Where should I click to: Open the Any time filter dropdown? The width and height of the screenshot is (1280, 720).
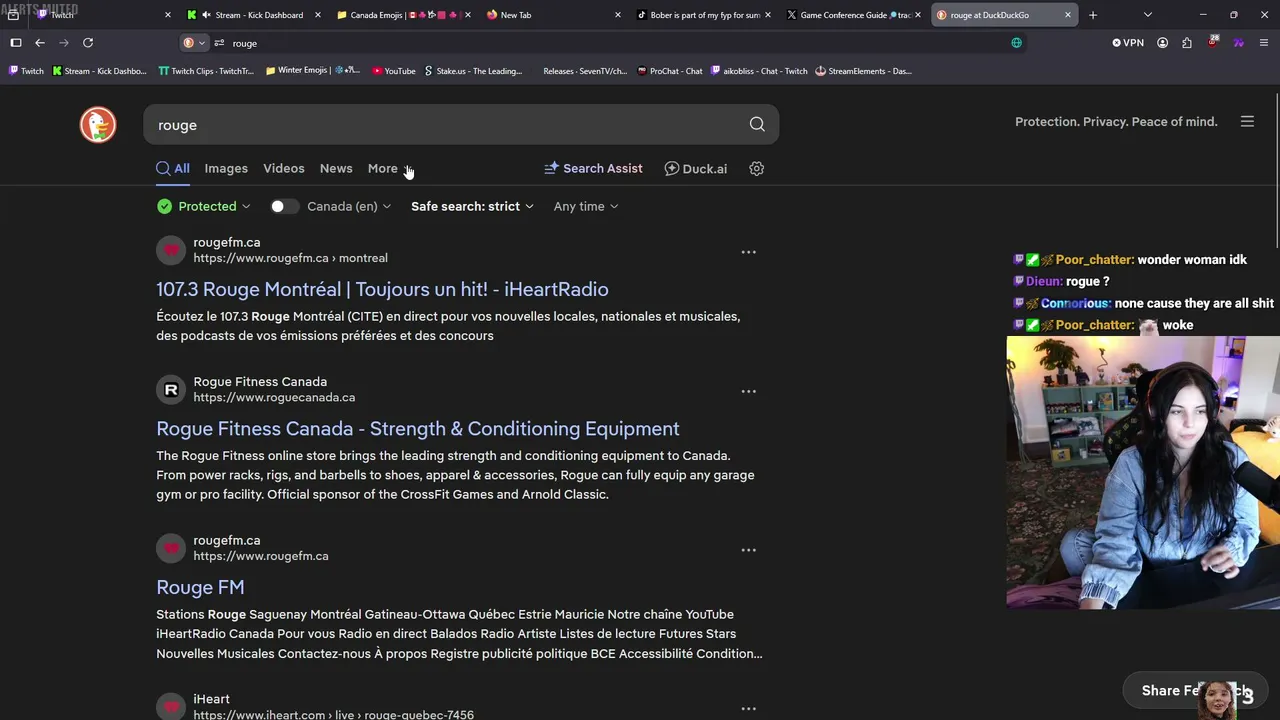point(586,206)
